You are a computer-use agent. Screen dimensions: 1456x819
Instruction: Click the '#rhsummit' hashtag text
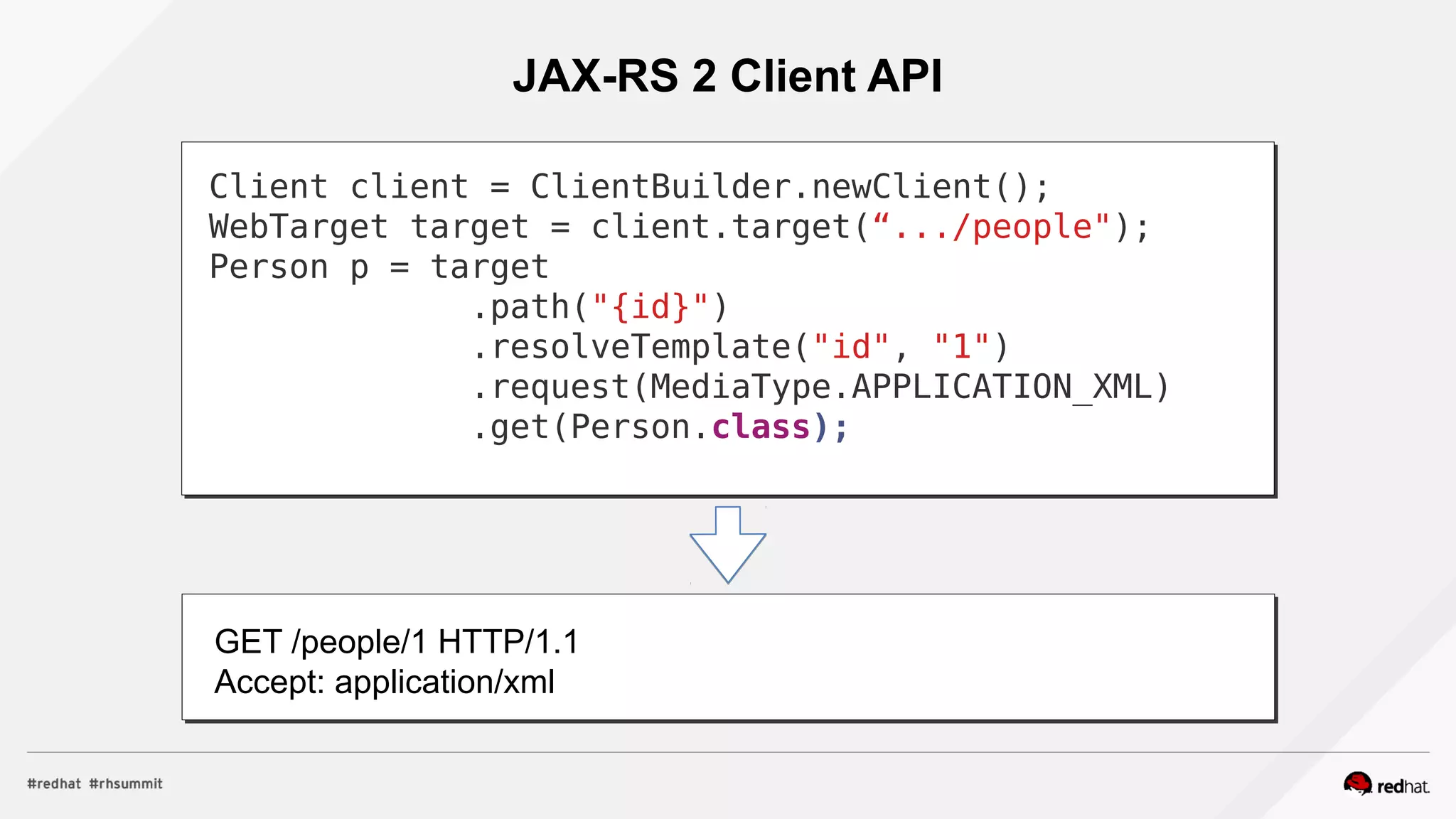coord(126,783)
